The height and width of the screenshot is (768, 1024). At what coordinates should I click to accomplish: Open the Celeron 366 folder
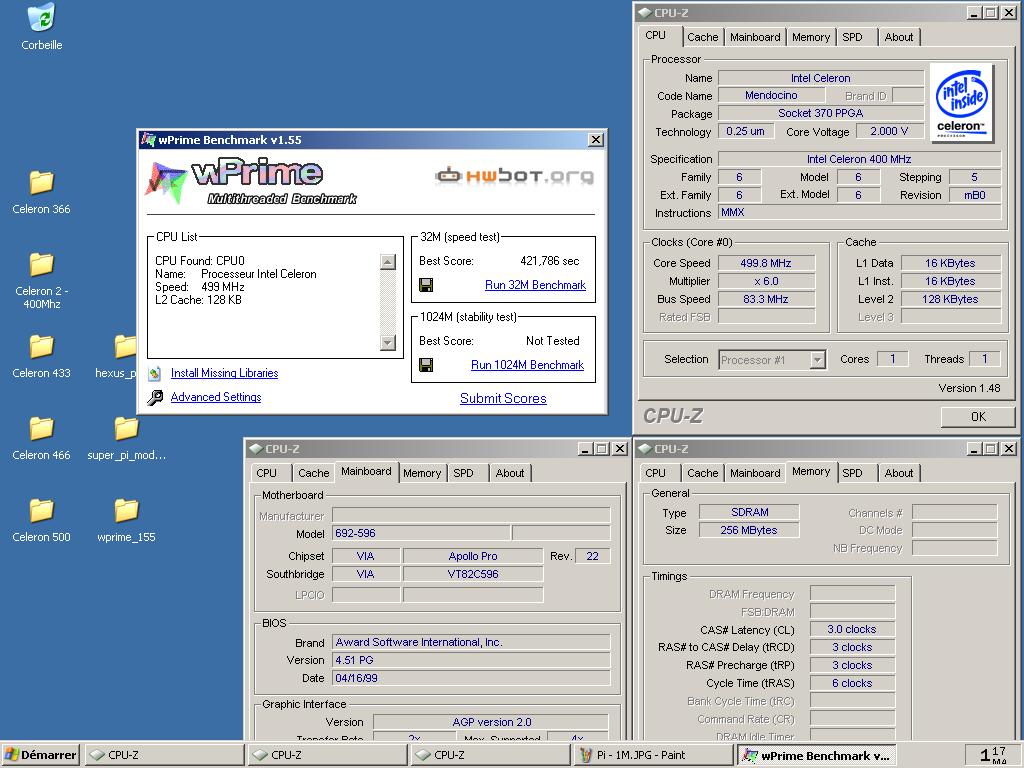click(42, 182)
